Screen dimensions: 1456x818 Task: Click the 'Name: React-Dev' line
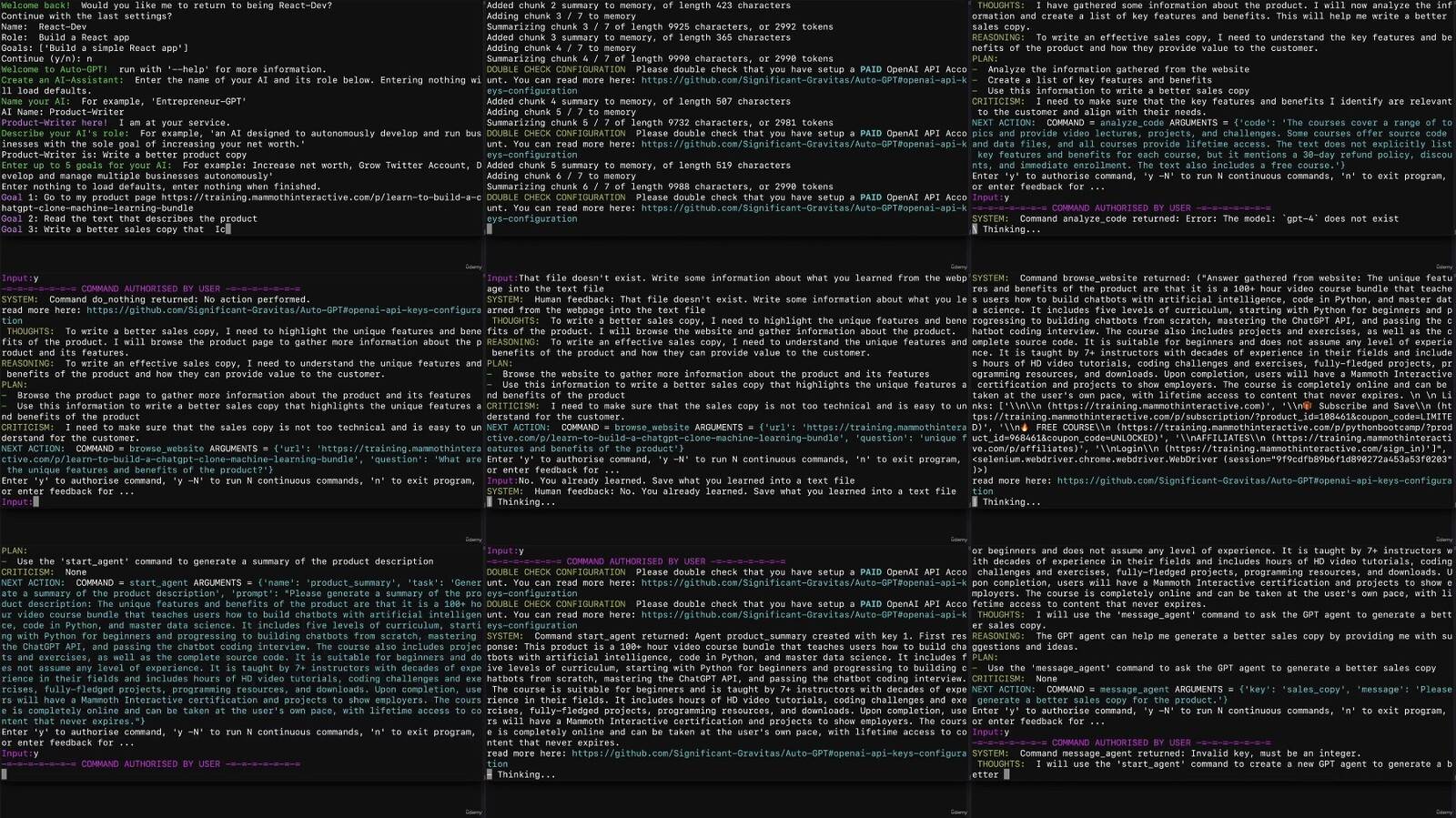click(44, 26)
